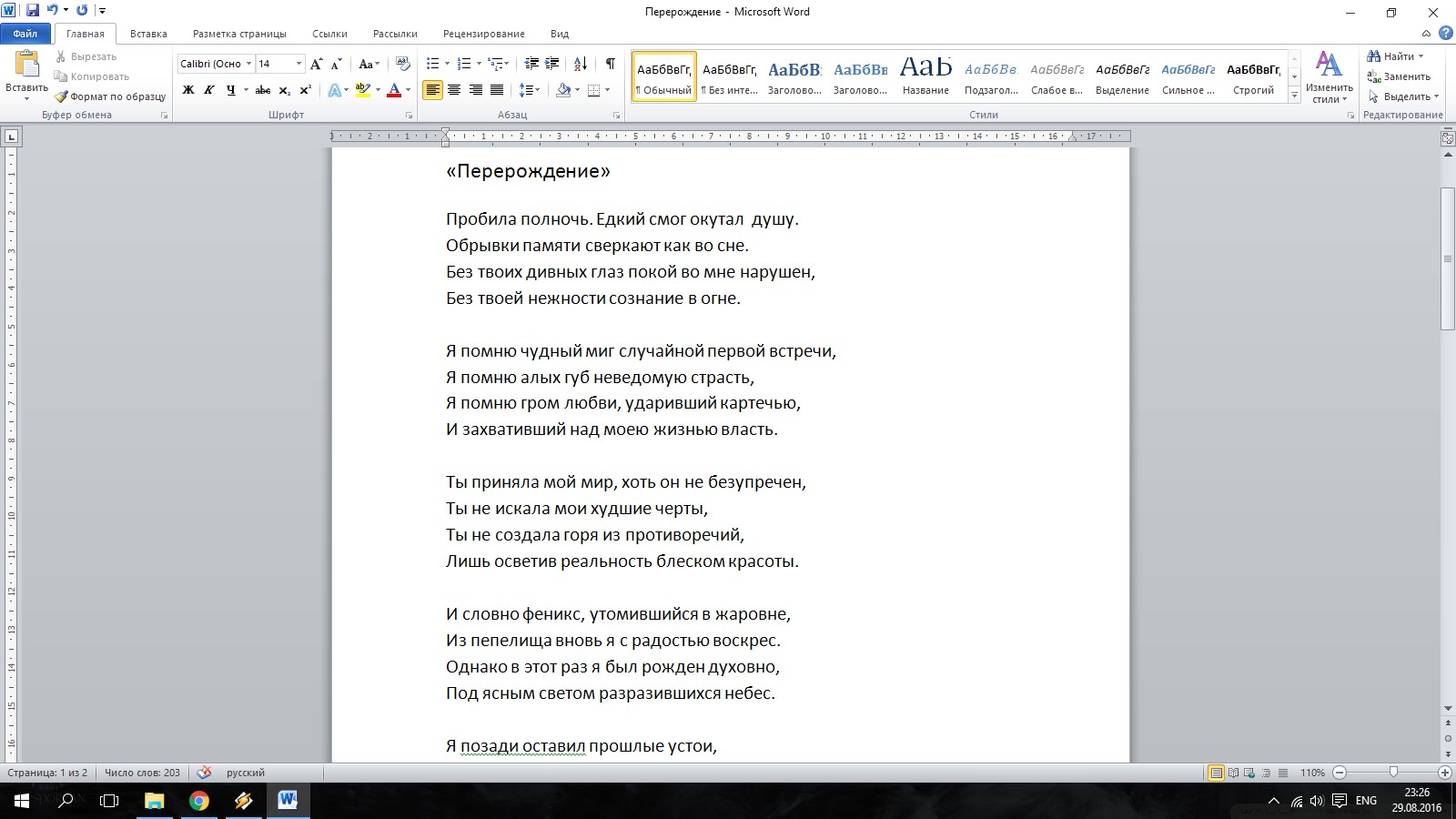The image size is (1456, 819).
Task: Click the spell check icon in status bar
Action: coord(204,773)
